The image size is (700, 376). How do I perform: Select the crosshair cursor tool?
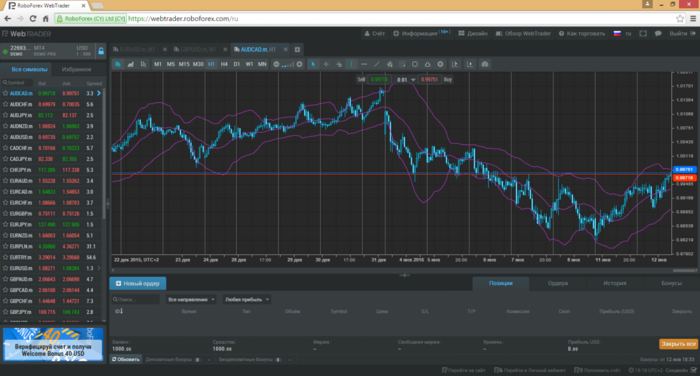[x=326, y=64]
